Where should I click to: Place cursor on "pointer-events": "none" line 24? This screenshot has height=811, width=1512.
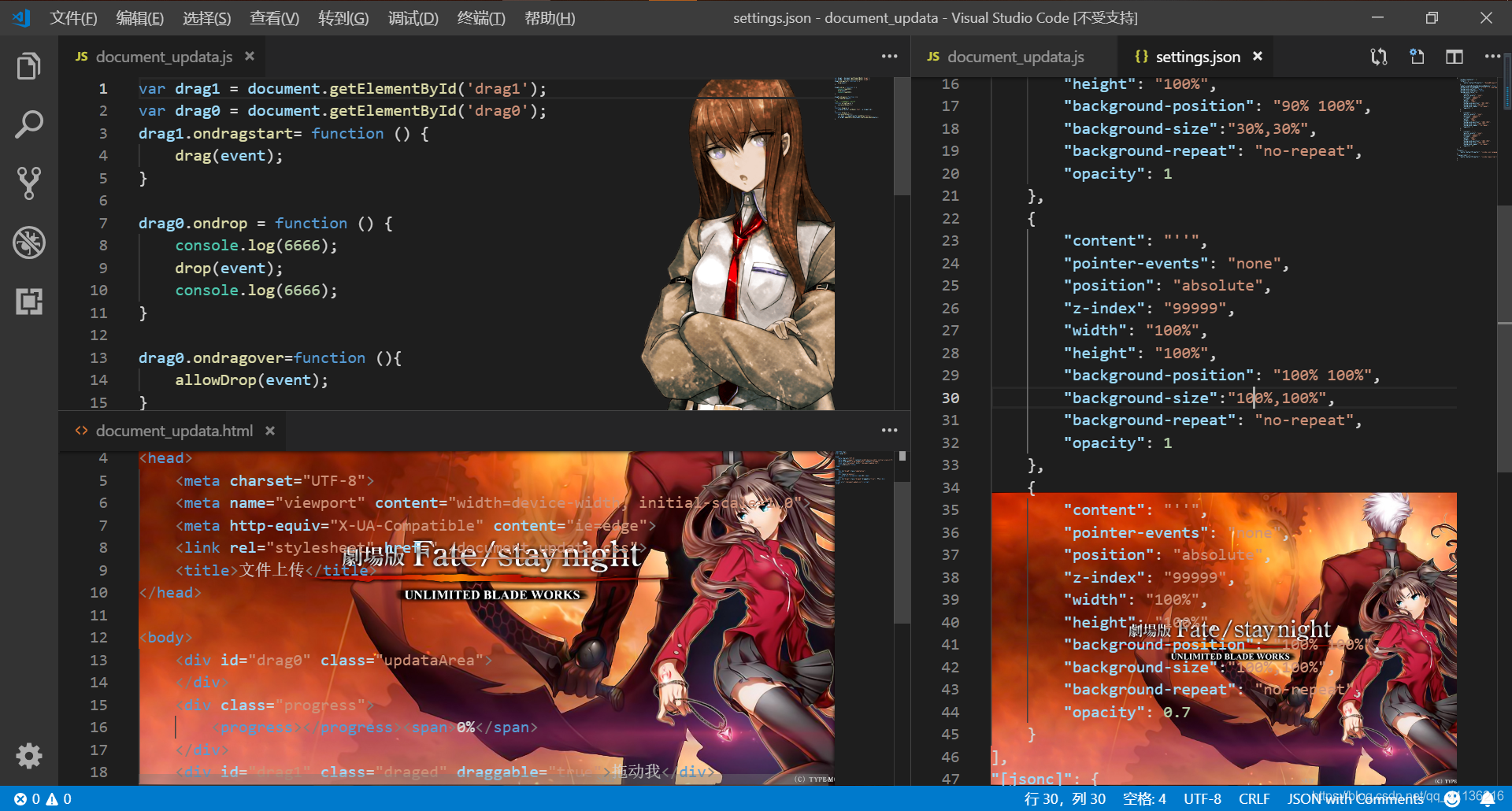(x=1176, y=263)
